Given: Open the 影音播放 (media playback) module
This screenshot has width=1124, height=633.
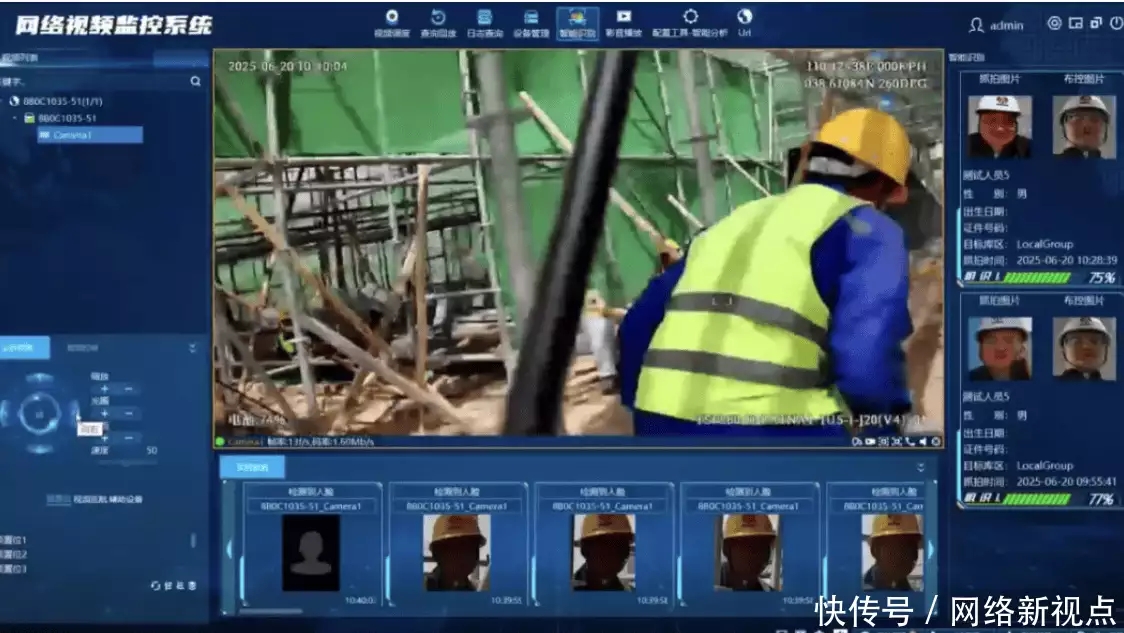Looking at the screenshot, I should point(624,22).
